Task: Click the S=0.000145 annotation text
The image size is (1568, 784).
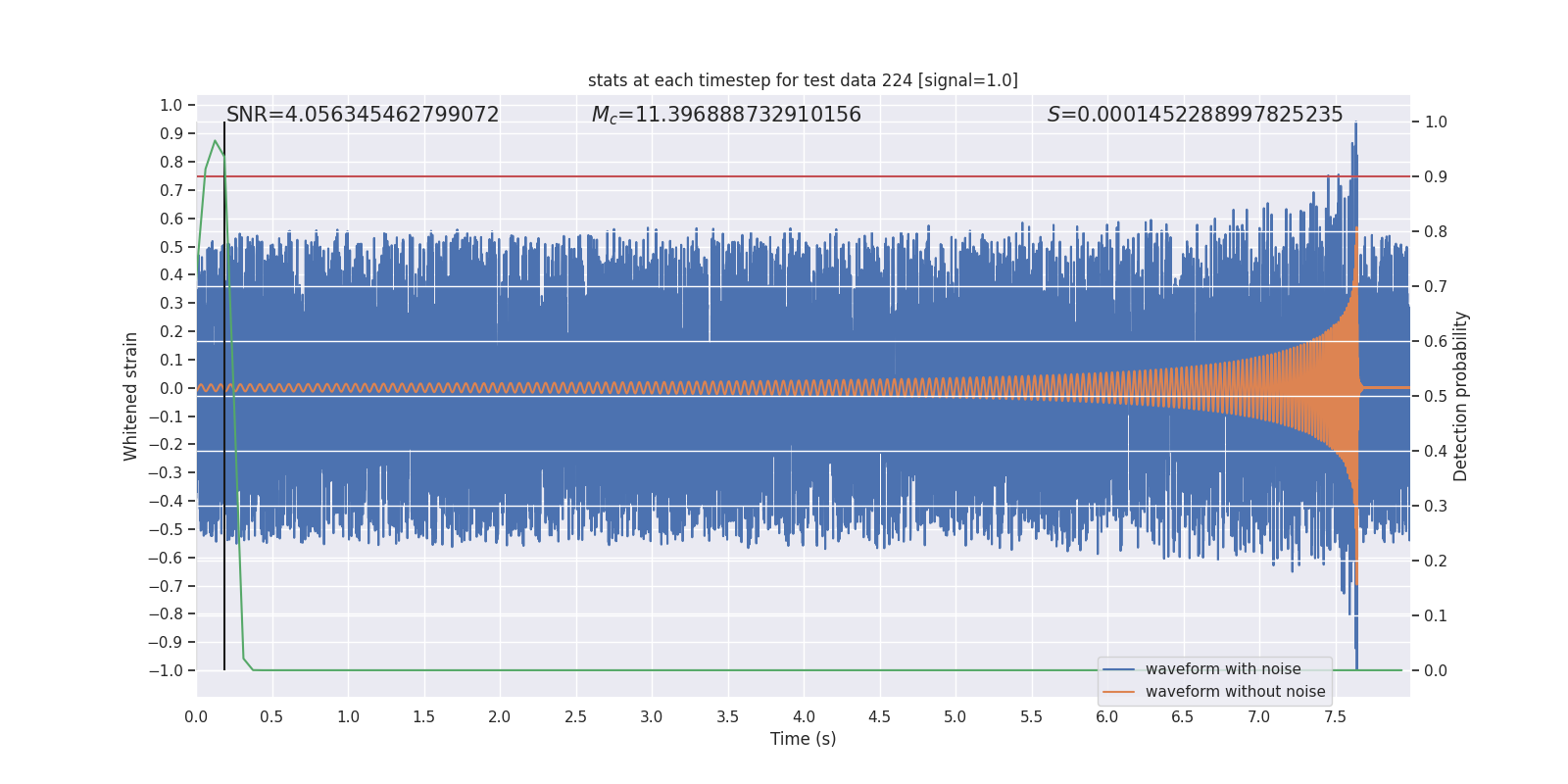Action: 1195,115
